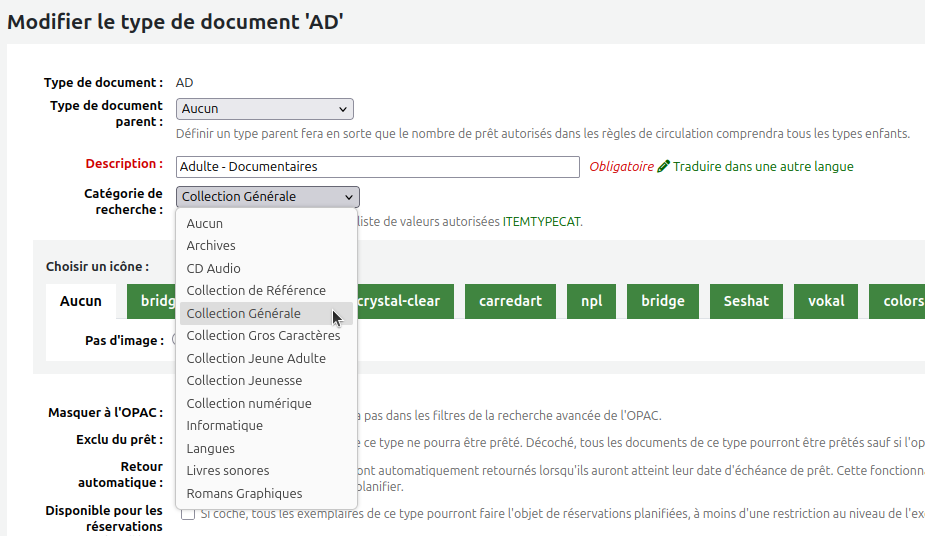Open the vokal icon tab
The height and width of the screenshot is (536, 925).
[x=826, y=301]
